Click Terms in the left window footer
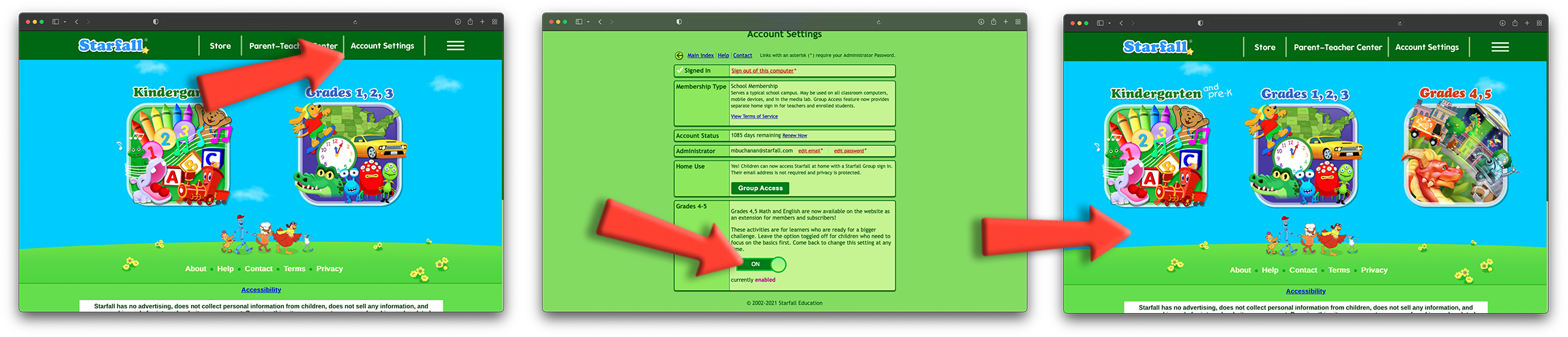Viewport: 1568px width, 337px height. (295, 269)
